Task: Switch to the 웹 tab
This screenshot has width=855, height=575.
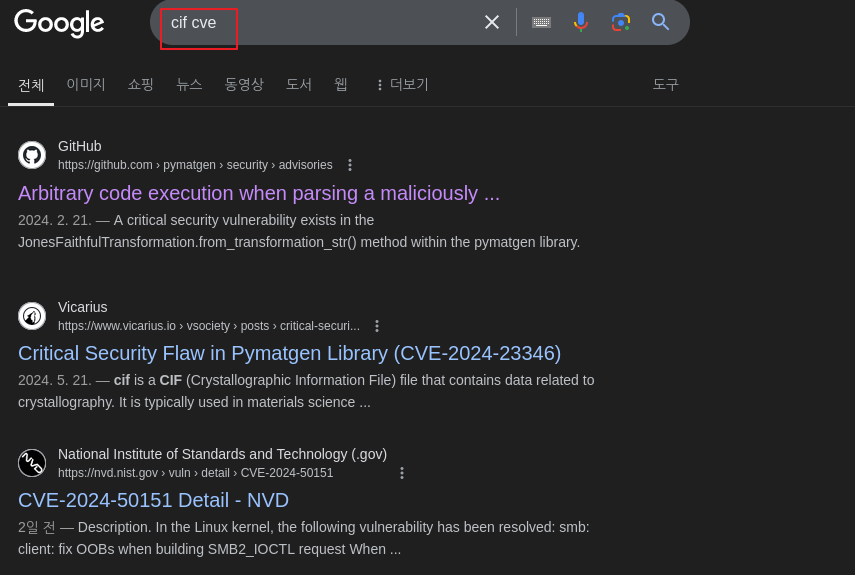Action: tap(341, 84)
